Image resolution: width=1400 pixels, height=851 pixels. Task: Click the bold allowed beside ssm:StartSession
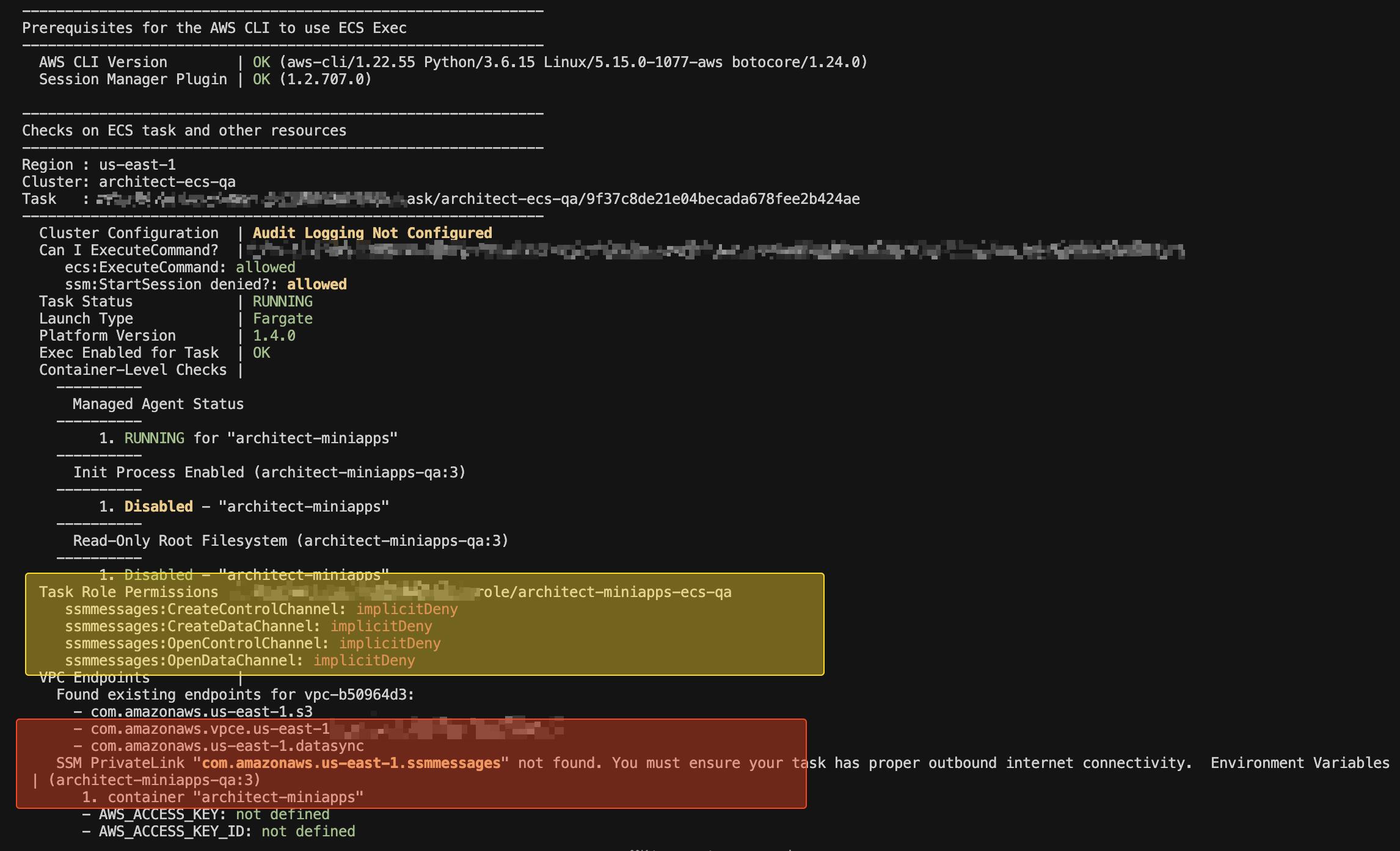316,284
